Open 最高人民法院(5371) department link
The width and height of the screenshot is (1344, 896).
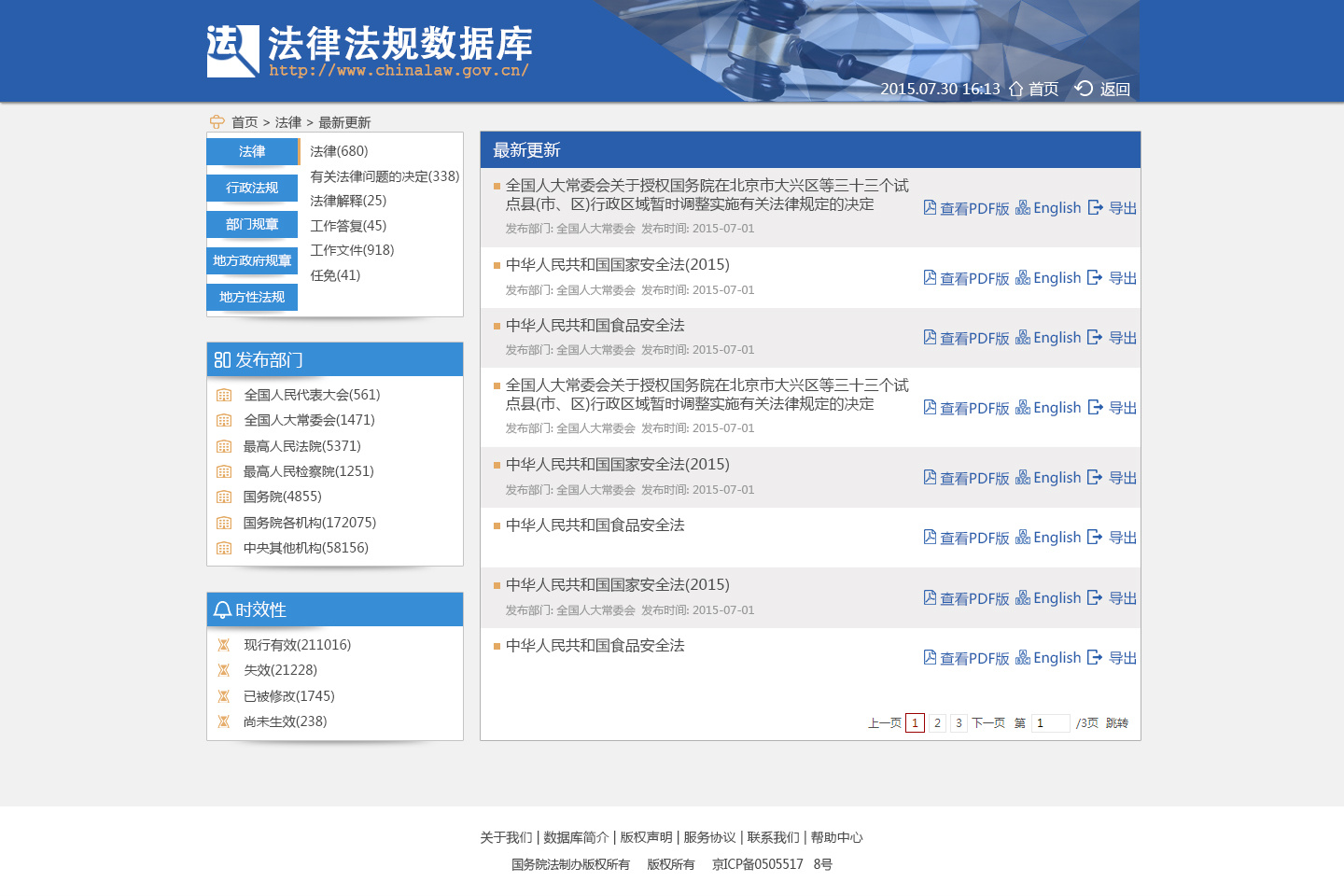coord(300,446)
